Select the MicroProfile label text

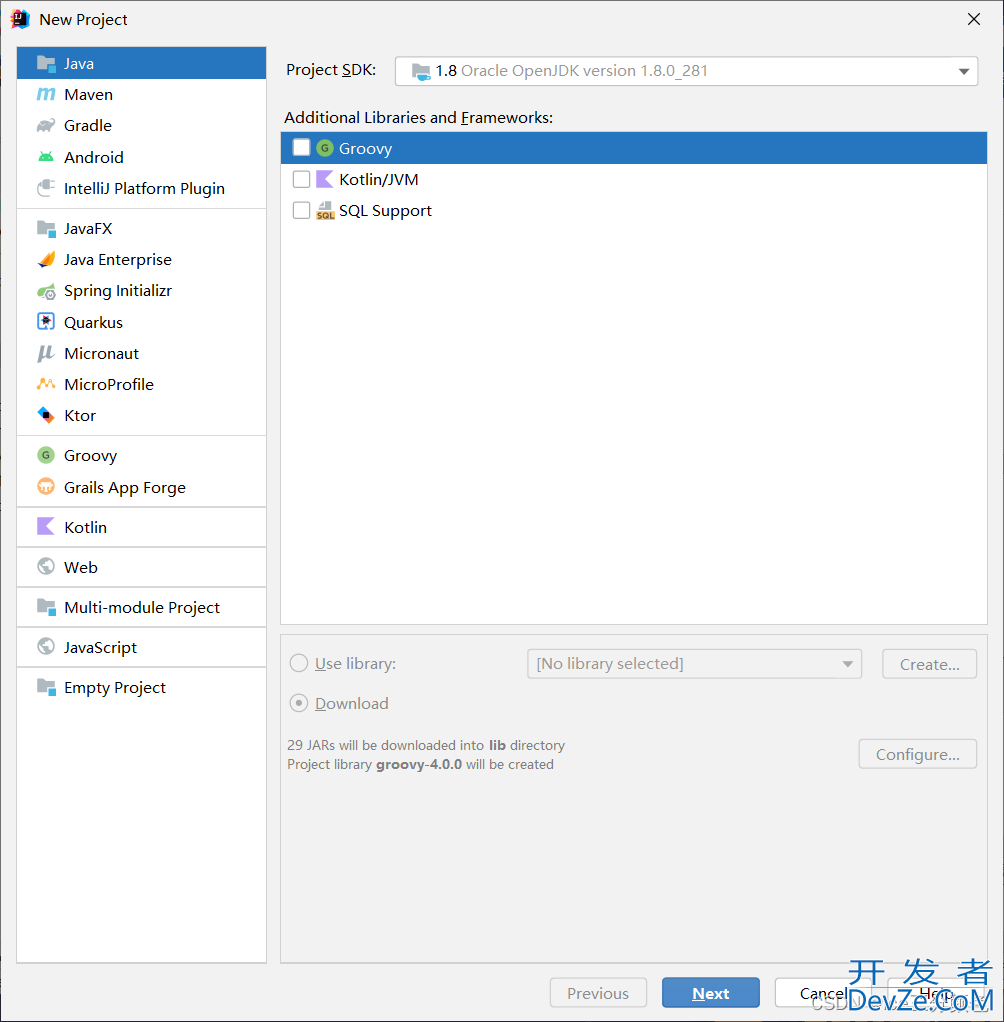point(109,385)
